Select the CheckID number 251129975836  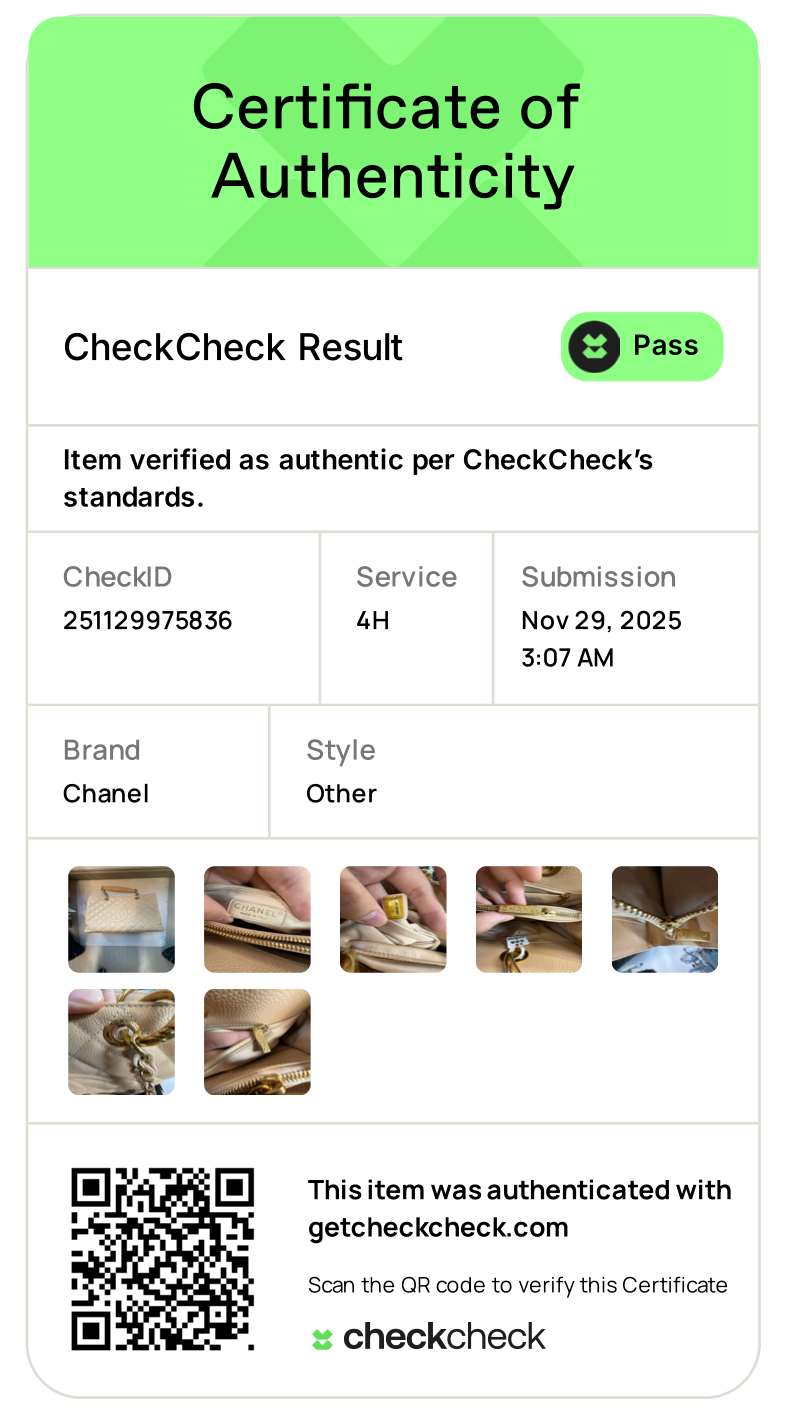pos(147,621)
